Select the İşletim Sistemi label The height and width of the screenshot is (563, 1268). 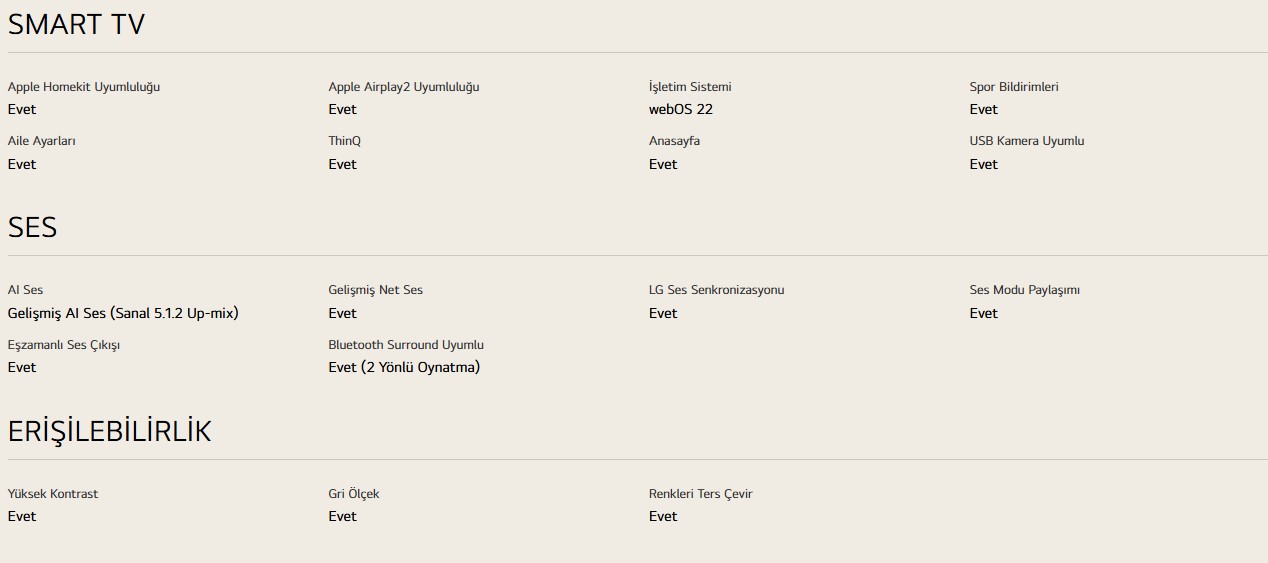pos(690,87)
